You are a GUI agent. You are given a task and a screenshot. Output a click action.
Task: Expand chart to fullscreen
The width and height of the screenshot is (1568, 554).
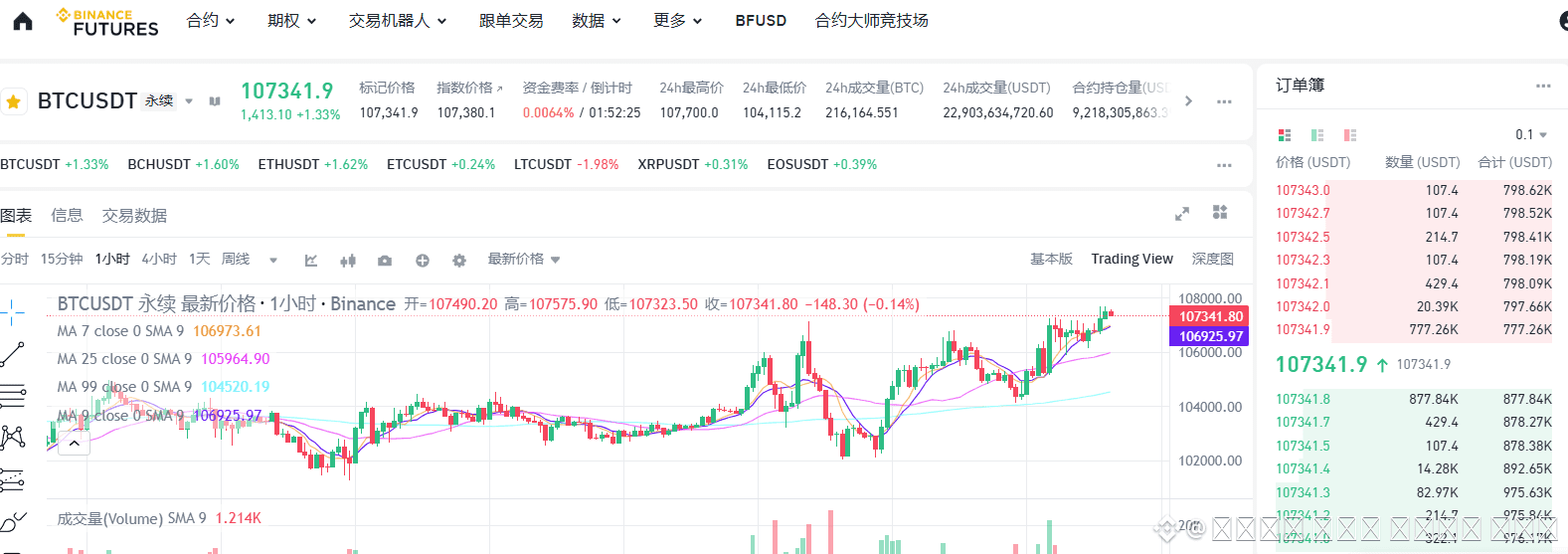[1182, 214]
